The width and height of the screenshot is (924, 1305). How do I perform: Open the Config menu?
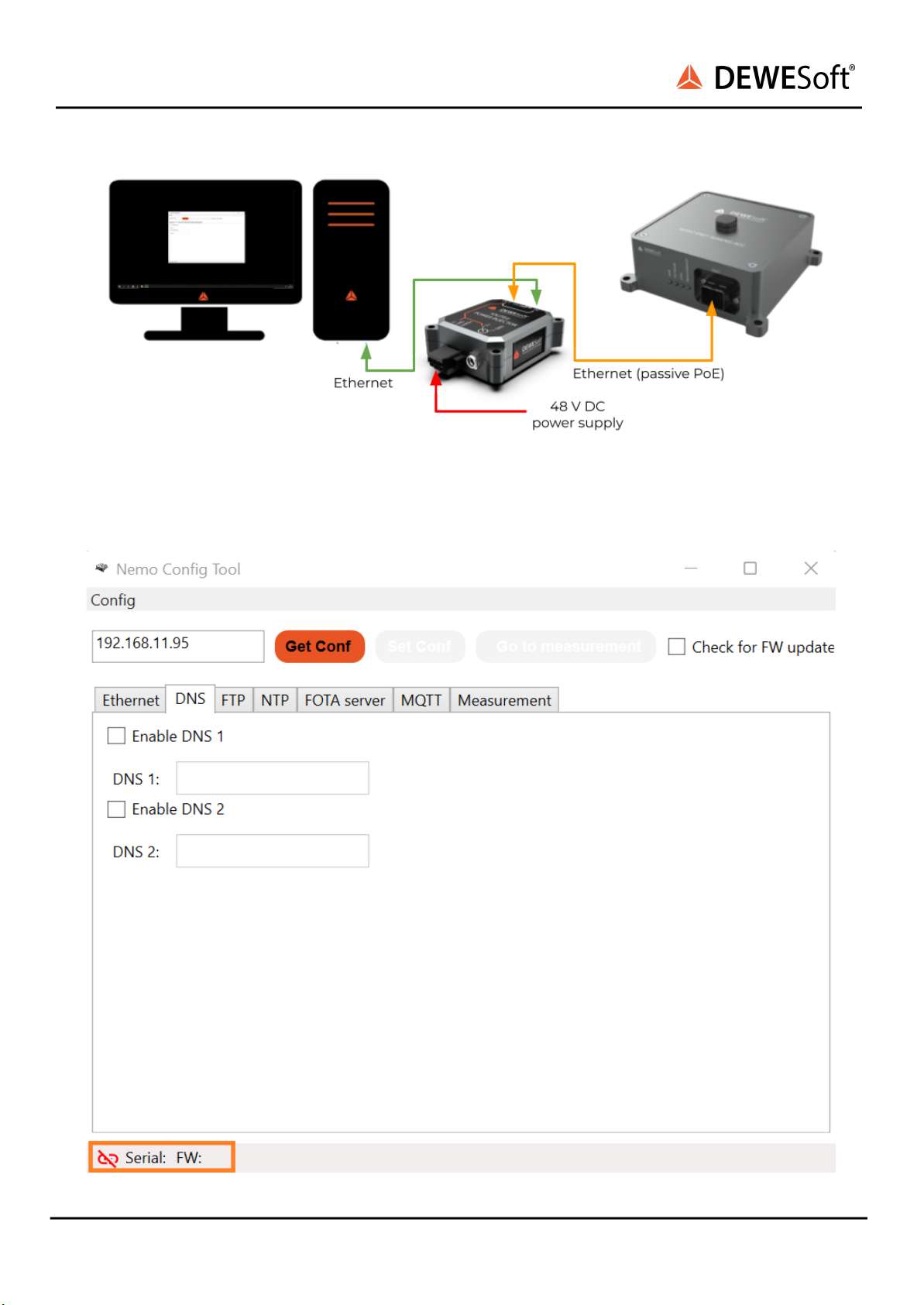113,600
